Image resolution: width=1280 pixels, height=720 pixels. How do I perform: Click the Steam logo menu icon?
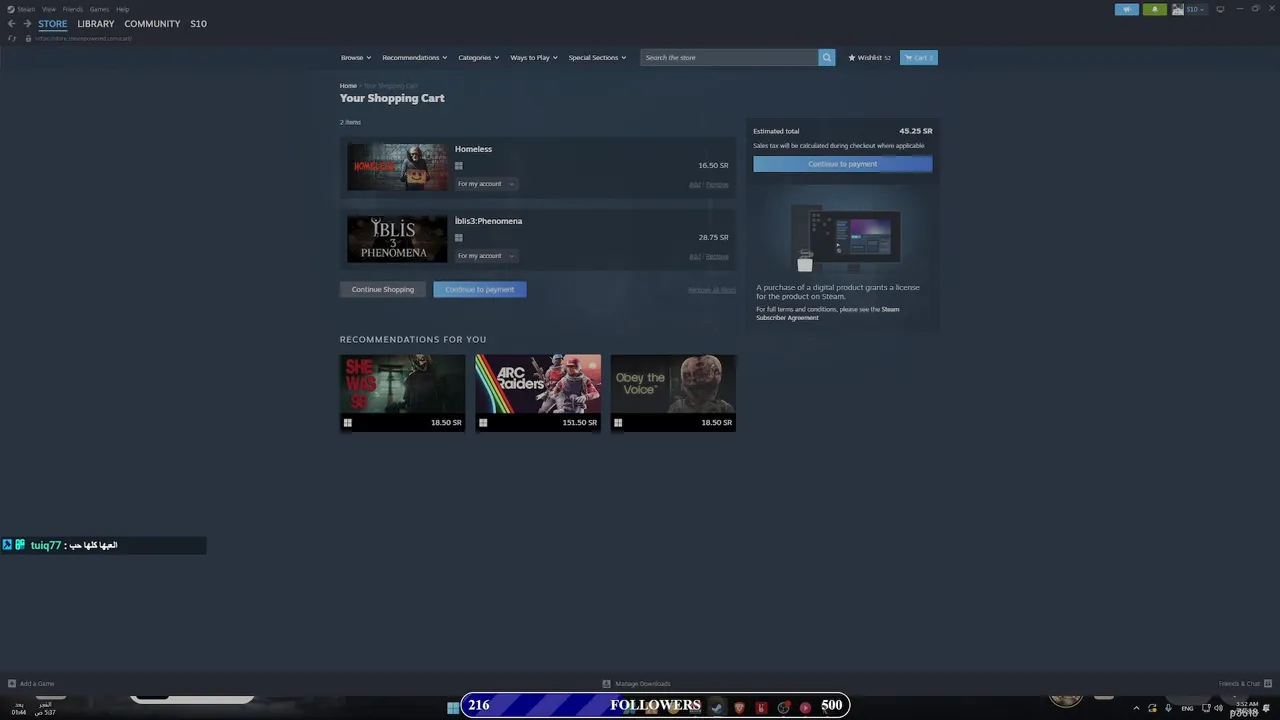click(10, 9)
